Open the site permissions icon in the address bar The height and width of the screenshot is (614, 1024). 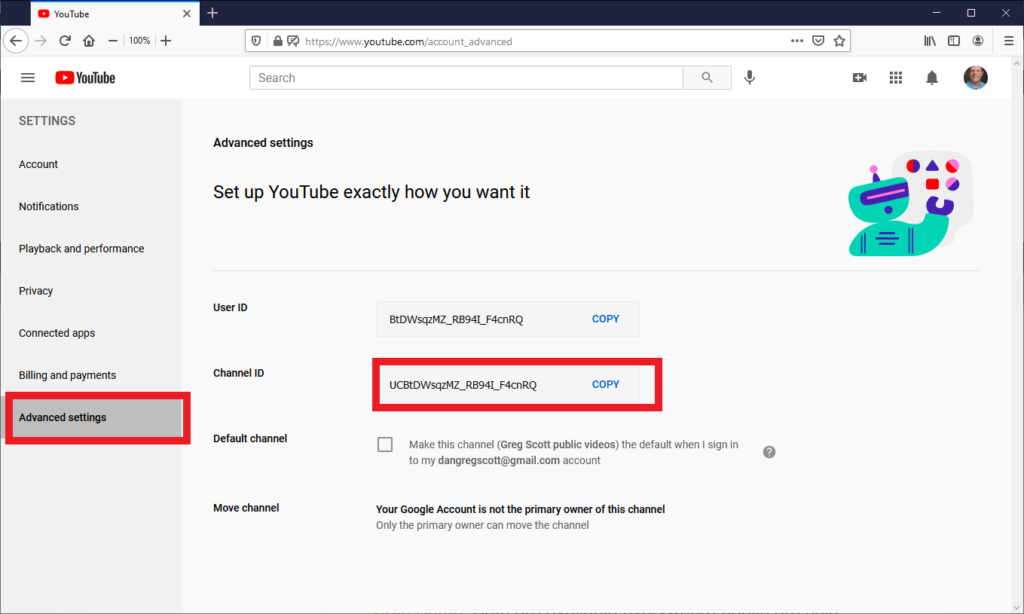(293, 41)
